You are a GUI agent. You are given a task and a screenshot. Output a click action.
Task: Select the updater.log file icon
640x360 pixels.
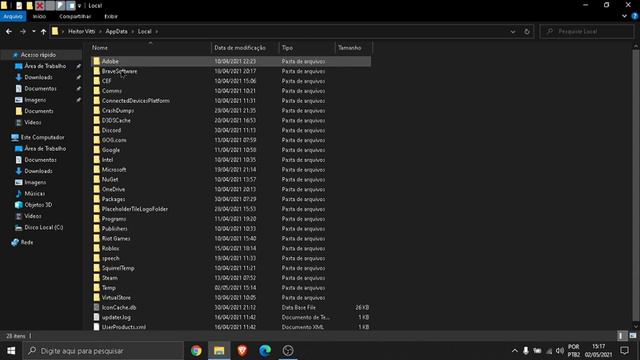tap(96, 317)
